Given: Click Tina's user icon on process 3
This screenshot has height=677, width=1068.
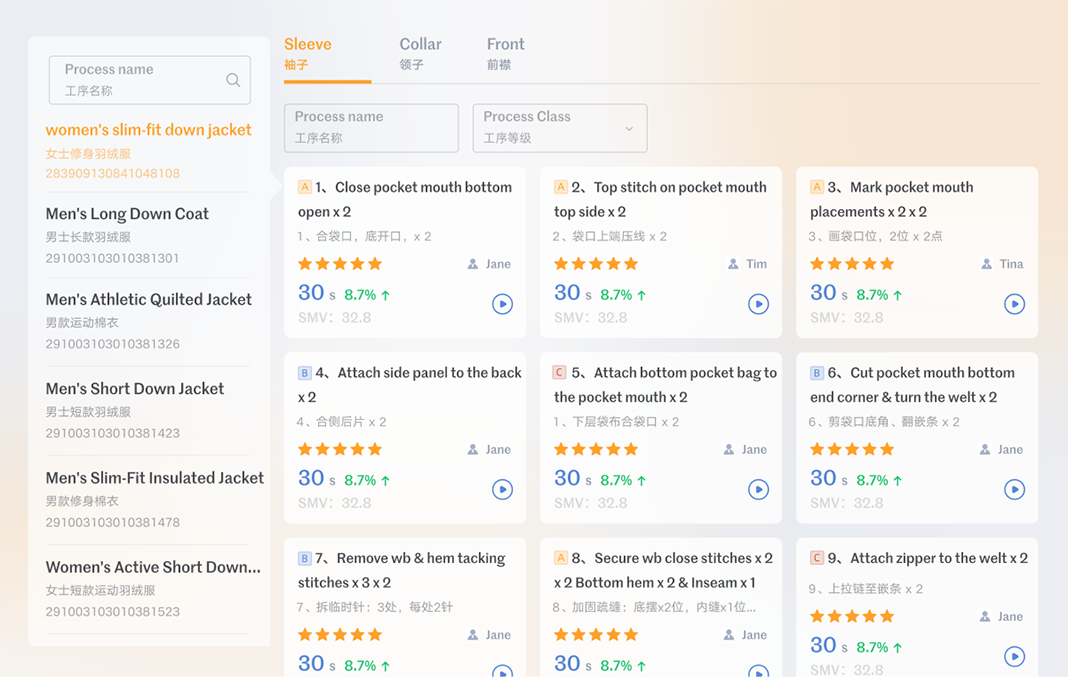Looking at the screenshot, I should pyautogui.click(x=987, y=264).
